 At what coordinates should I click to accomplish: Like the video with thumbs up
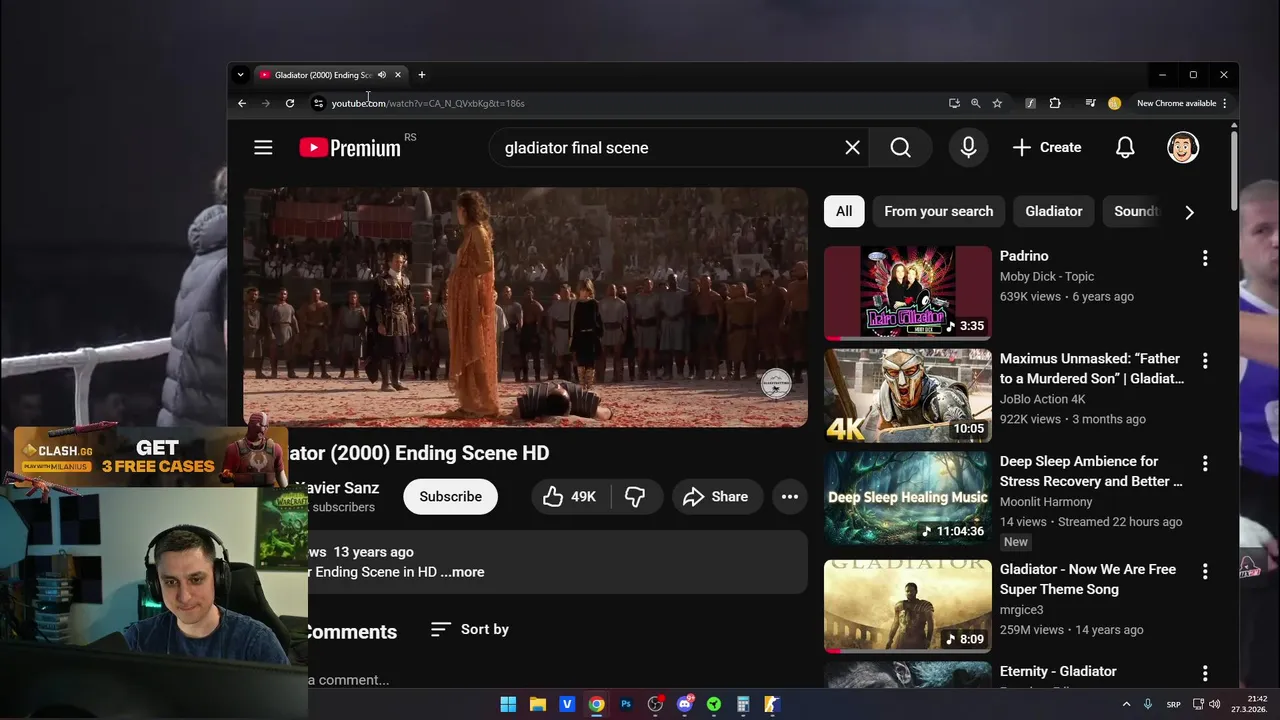tap(570, 497)
